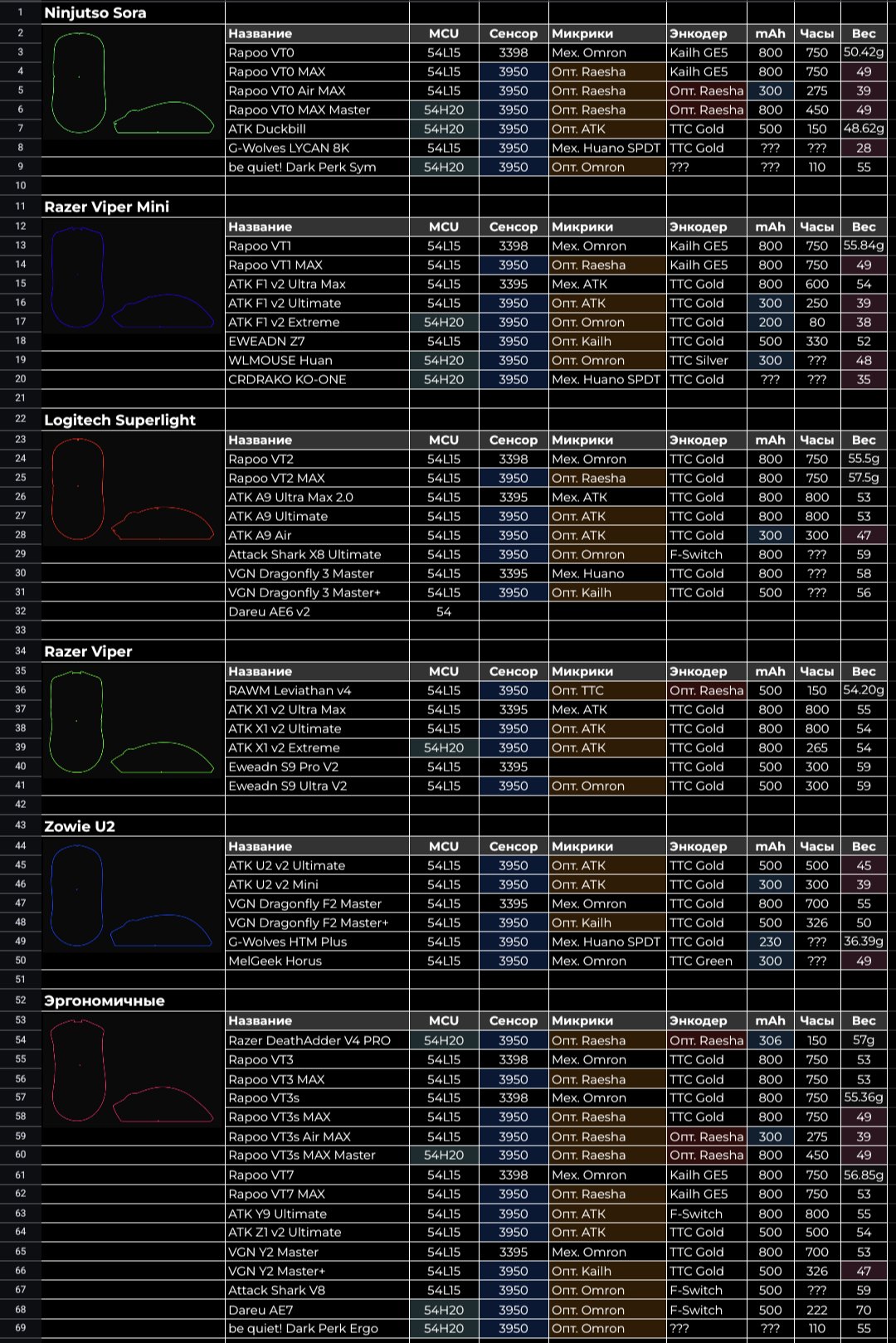This screenshot has height=1343, width=896.
Task: Select the 'Zowie U2' section title cell
Action: click(133, 826)
